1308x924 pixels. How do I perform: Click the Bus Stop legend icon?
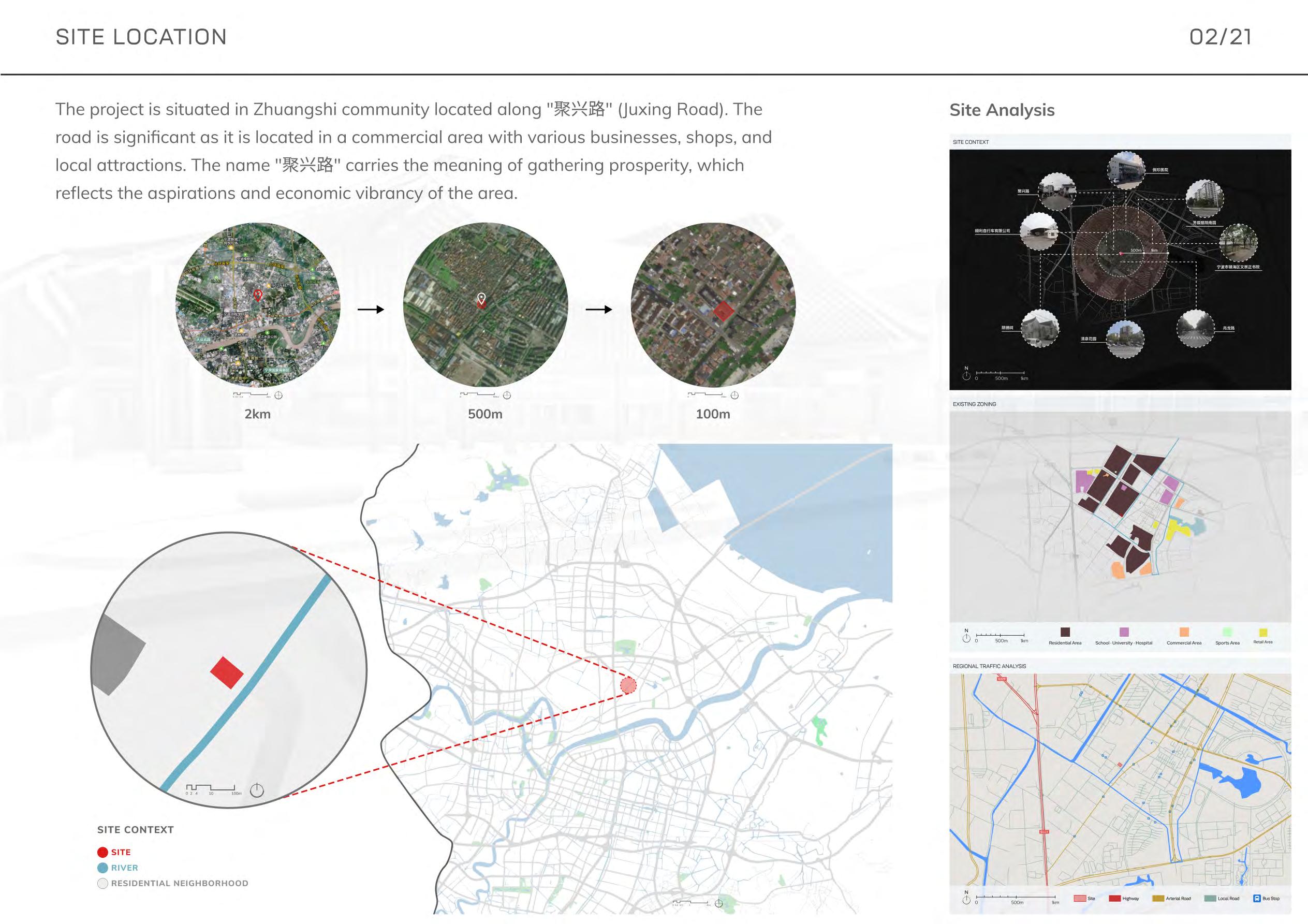coord(1257,898)
